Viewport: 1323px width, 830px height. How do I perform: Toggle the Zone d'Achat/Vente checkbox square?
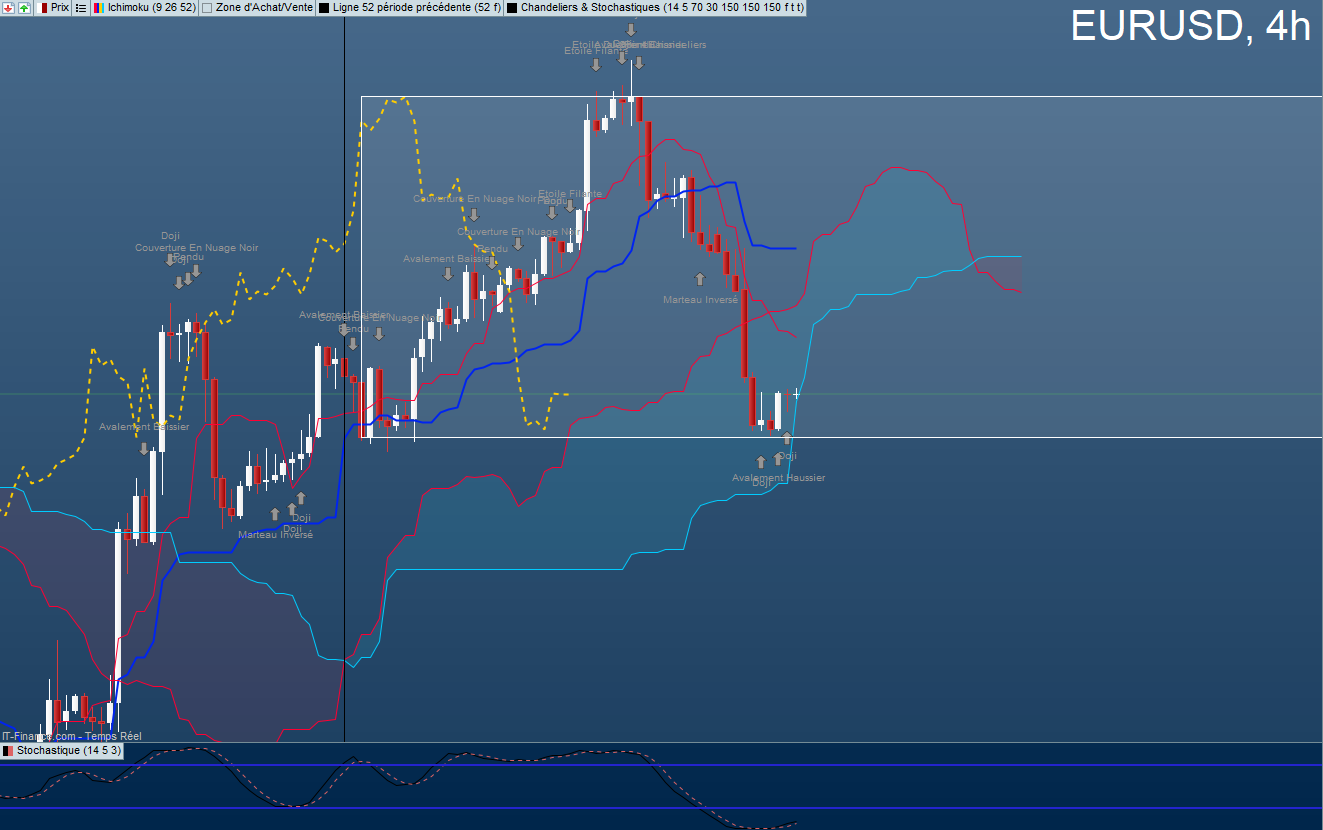tap(207, 7)
